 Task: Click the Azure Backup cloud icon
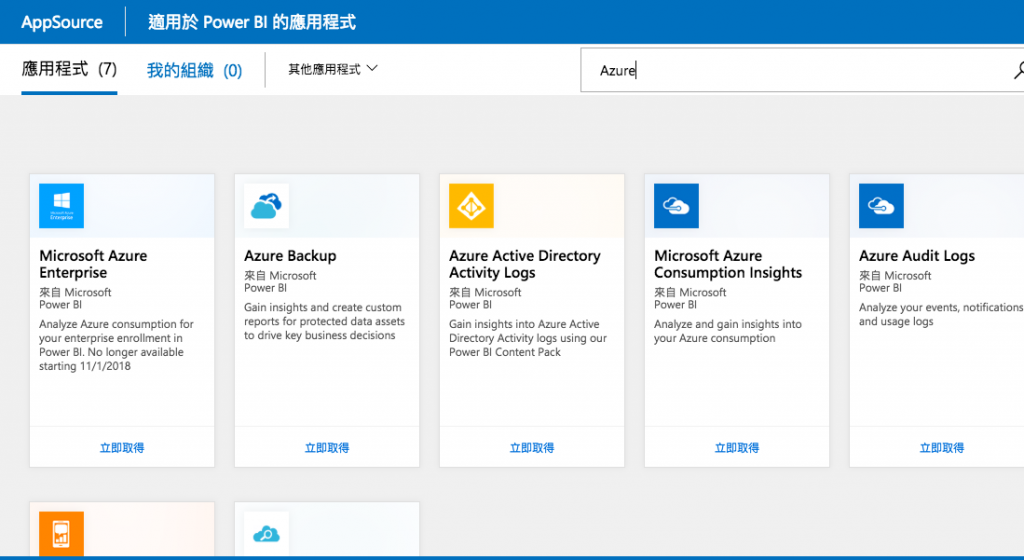(266, 206)
